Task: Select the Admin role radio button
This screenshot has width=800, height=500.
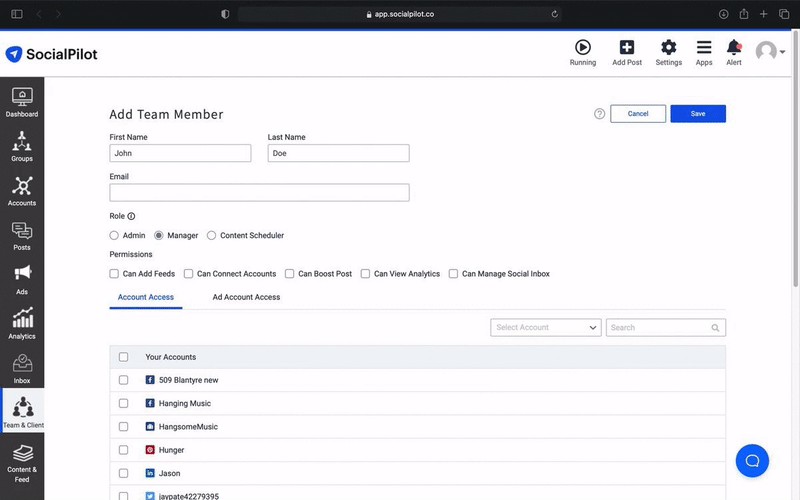Action: (115, 236)
